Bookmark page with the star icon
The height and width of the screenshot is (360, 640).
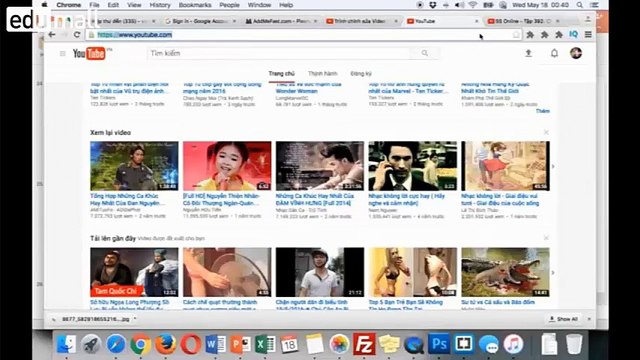pos(516,35)
